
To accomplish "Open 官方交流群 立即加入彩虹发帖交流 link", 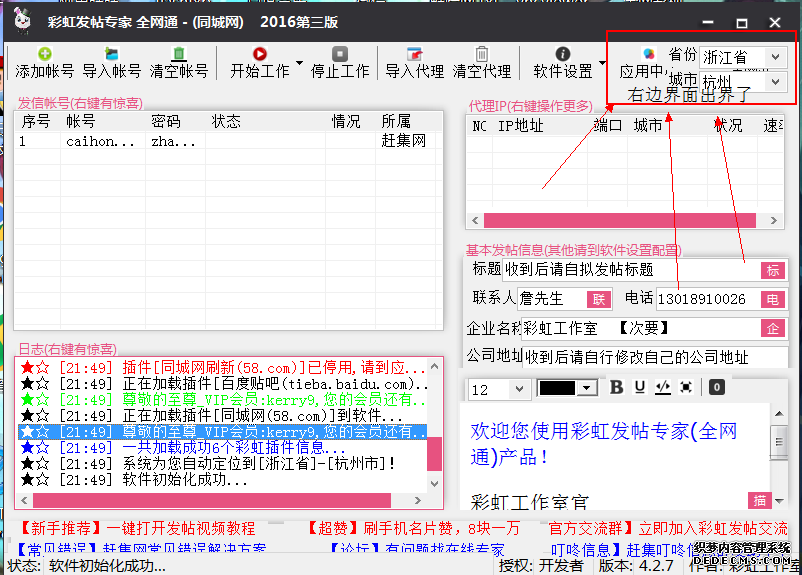I will (x=668, y=528).
